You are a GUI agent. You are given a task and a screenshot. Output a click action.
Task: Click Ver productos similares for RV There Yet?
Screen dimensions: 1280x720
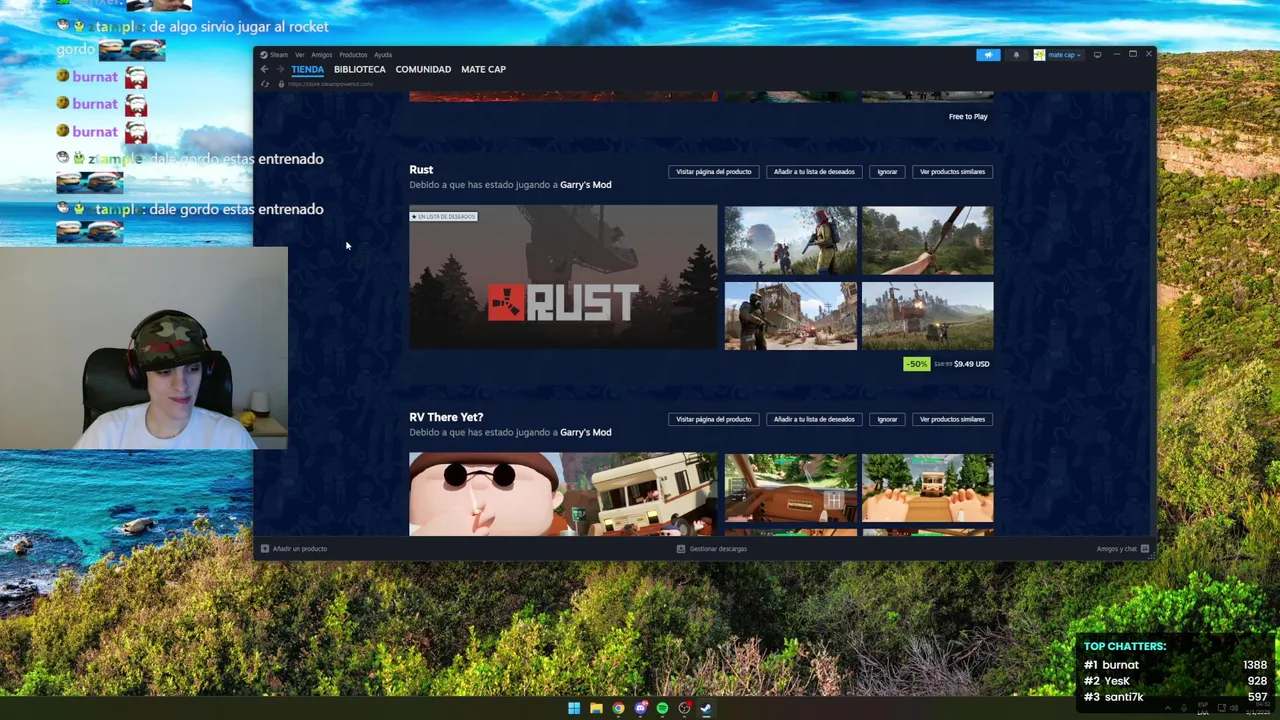click(x=952, y=419)
